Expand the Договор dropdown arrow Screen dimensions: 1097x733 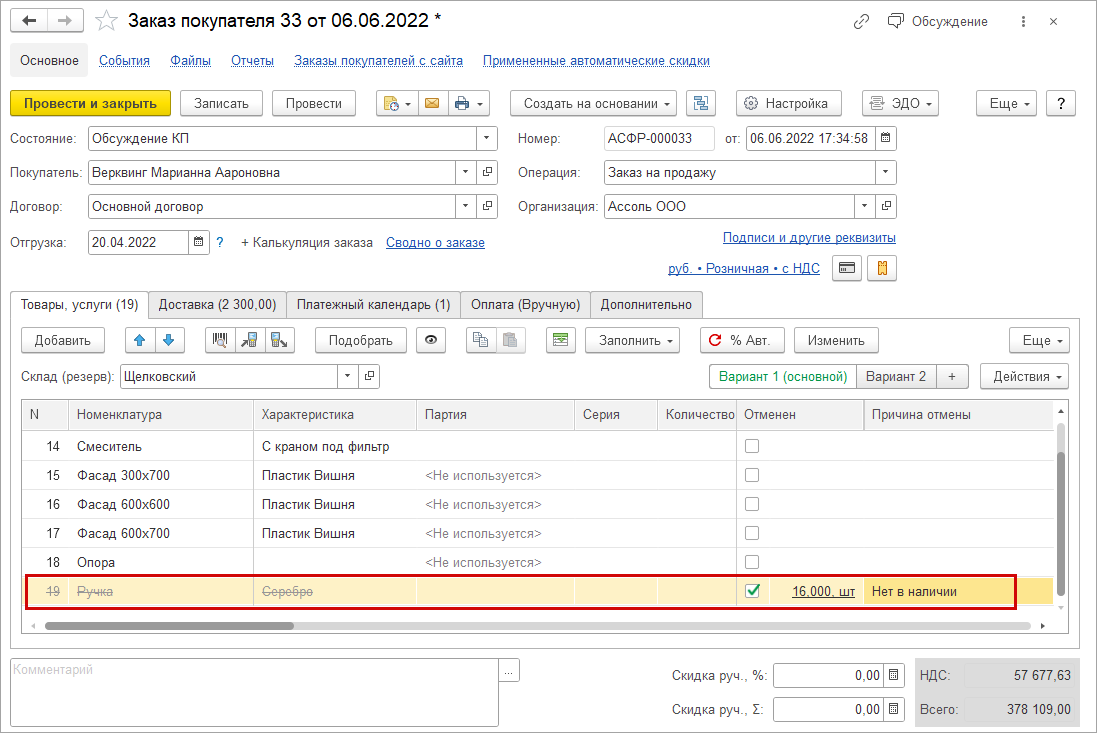point(465,206)
